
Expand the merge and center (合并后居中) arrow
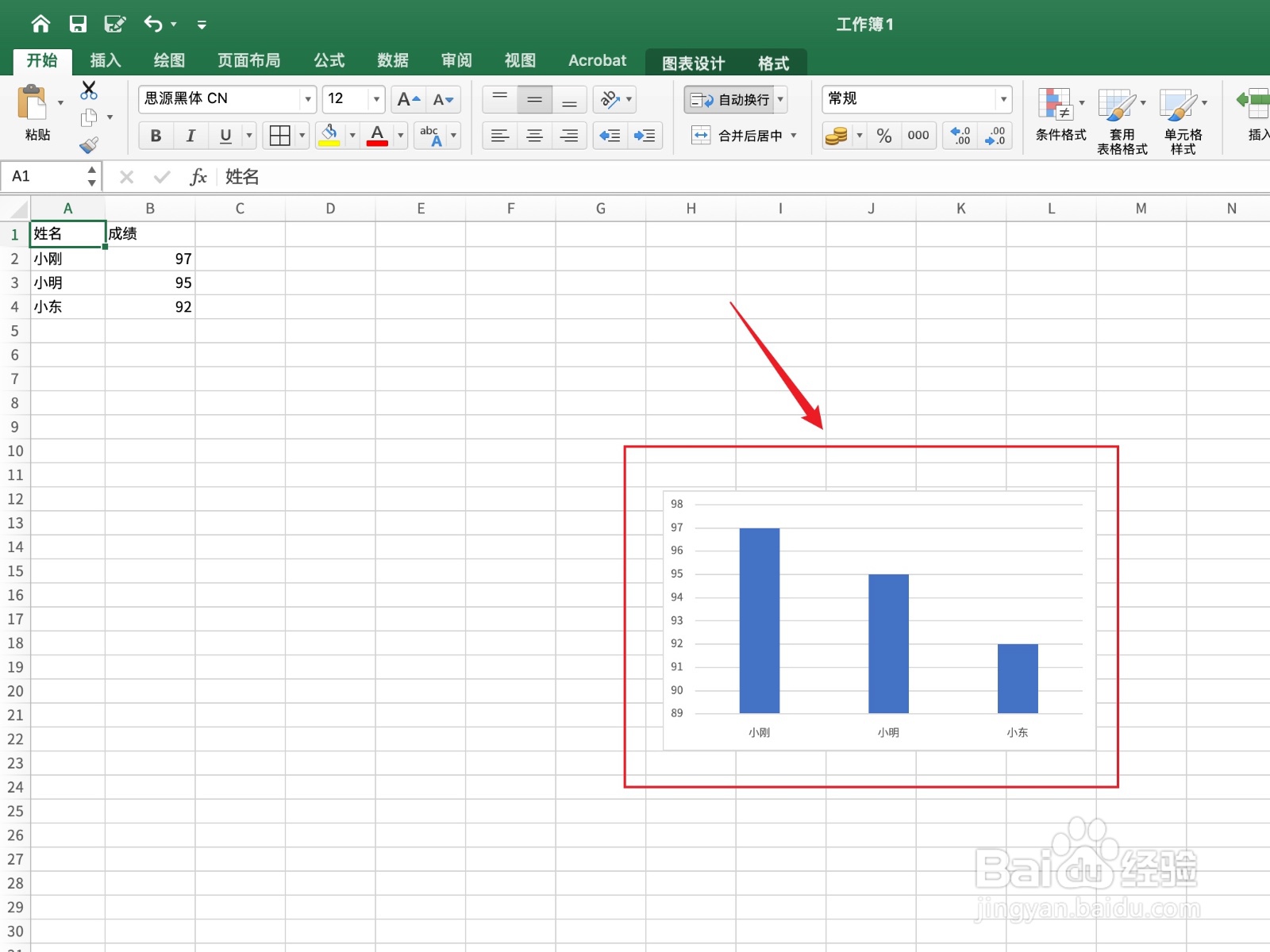coord(794,136)
